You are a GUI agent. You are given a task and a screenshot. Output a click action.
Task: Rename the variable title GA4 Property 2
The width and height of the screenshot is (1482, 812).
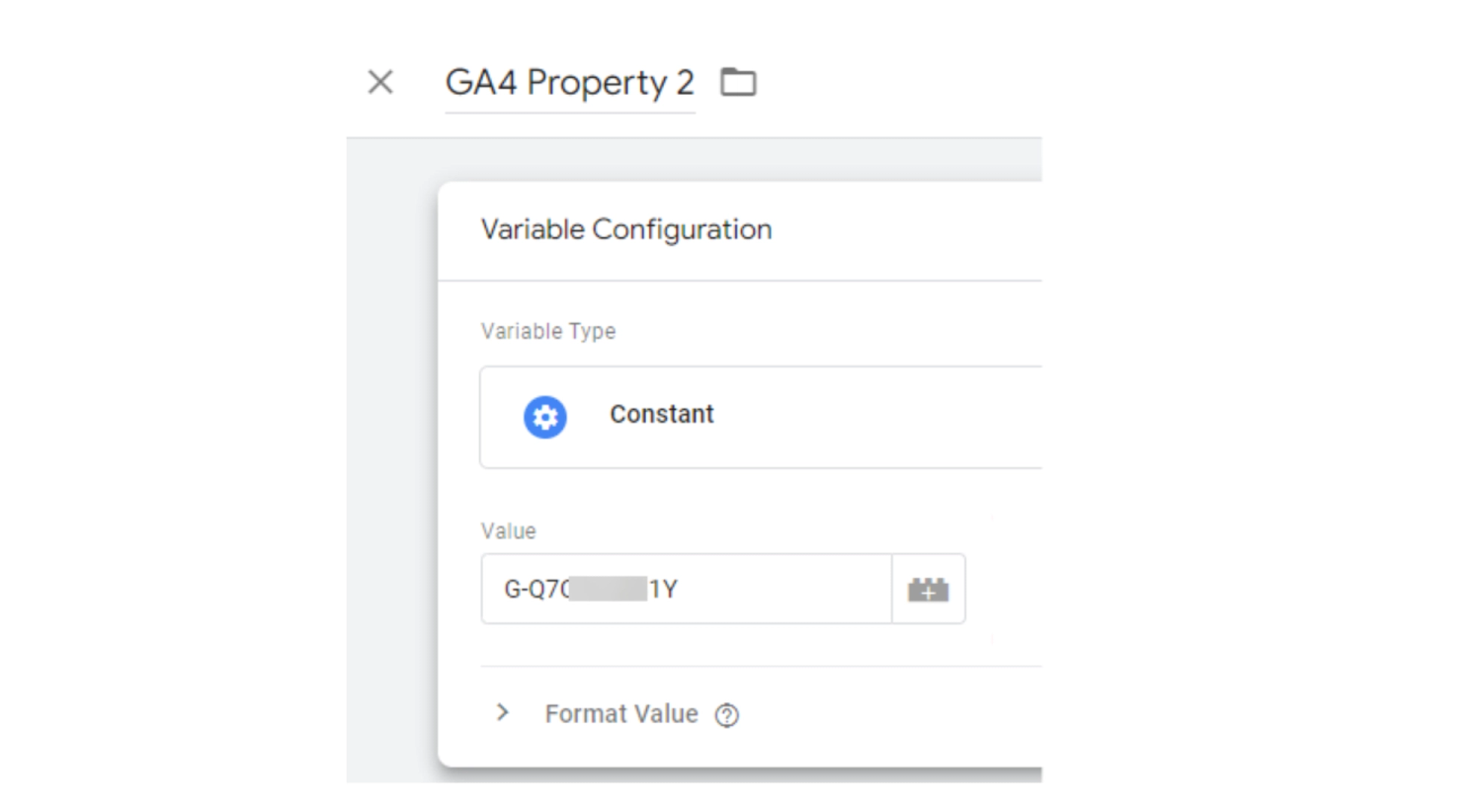(x=569, y=83)
